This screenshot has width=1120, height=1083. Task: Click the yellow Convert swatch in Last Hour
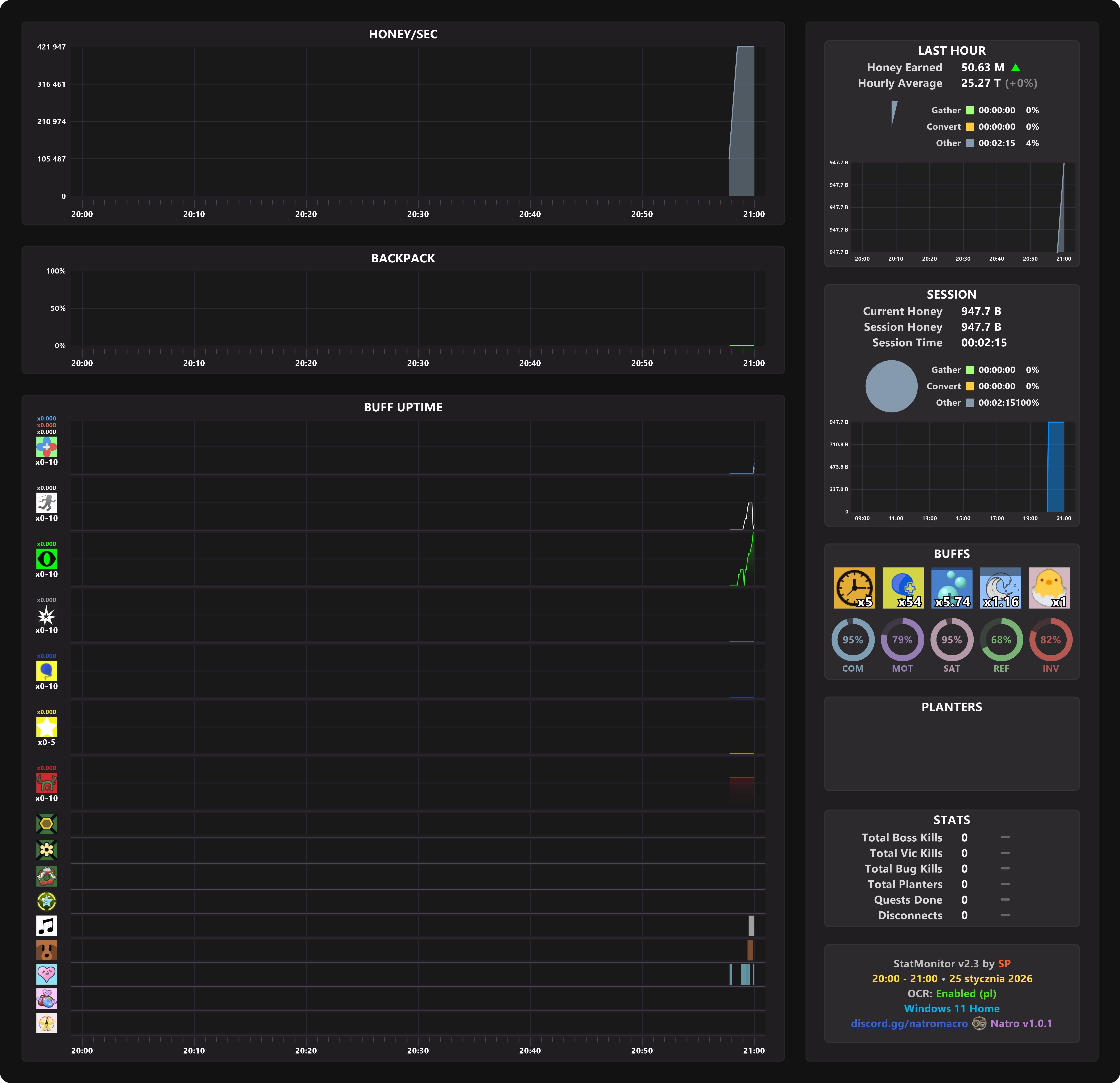(x=970, y=127)
